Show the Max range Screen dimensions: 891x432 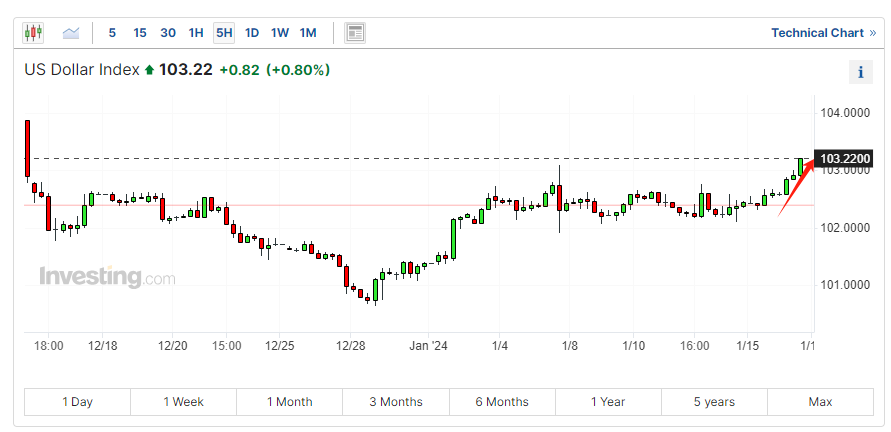(x=821, y=402)
